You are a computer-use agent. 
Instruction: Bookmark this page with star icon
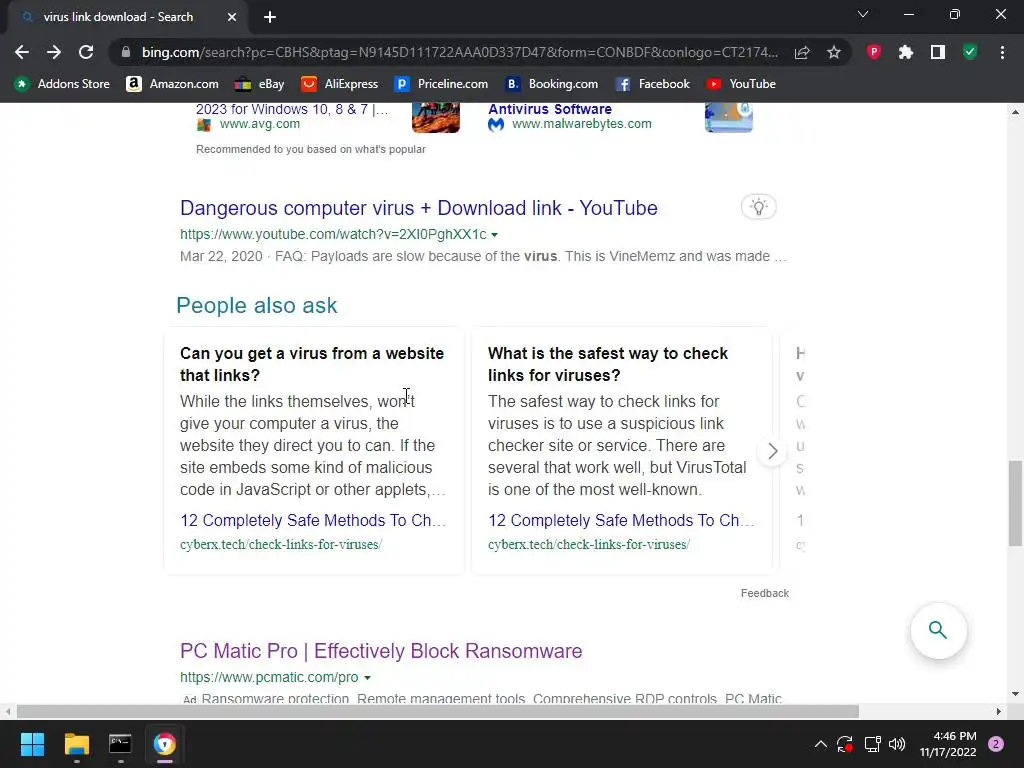point(834,52)
